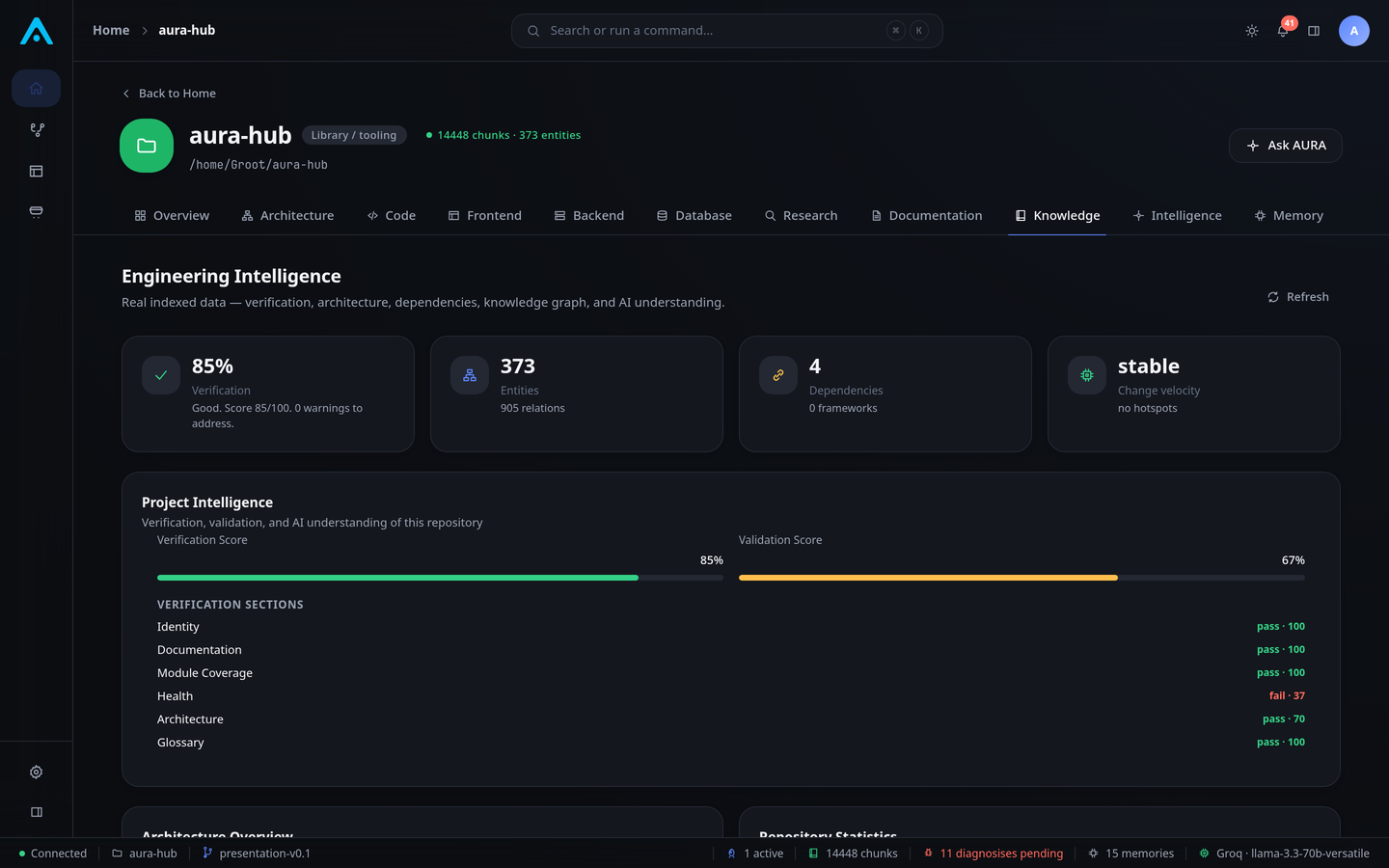1389x868 pixels.
Task: Click the /home/Groot/aura-hub path
Action: 259,165
